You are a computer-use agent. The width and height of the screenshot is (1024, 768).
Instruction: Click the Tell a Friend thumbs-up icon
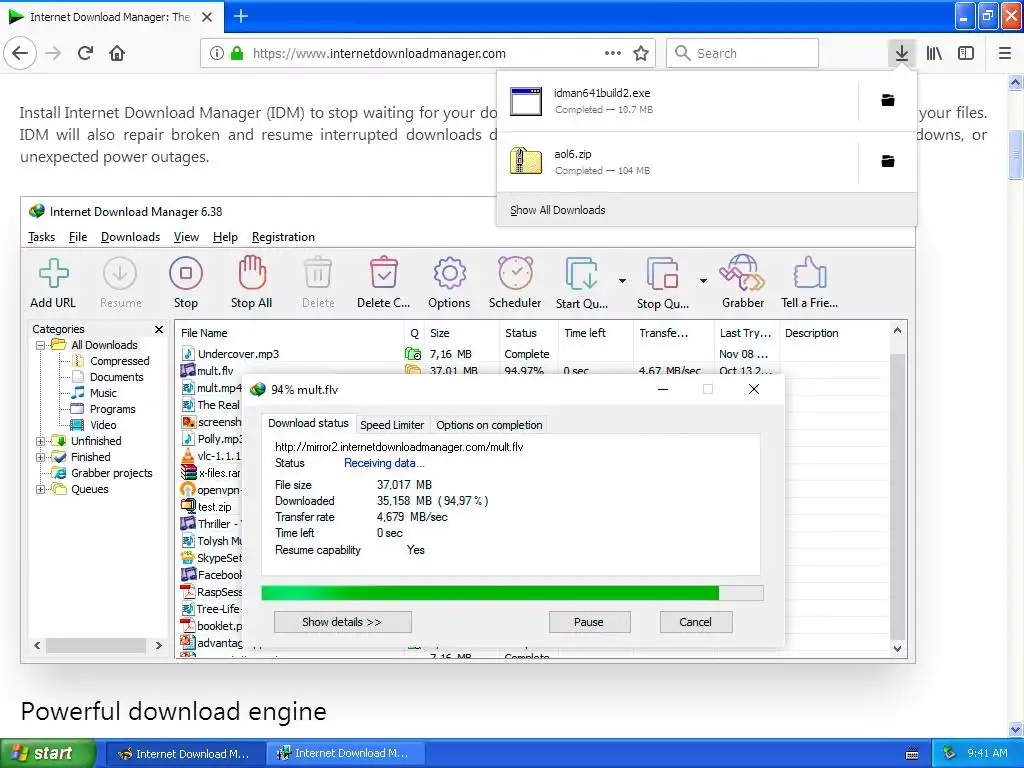[810, 273]
